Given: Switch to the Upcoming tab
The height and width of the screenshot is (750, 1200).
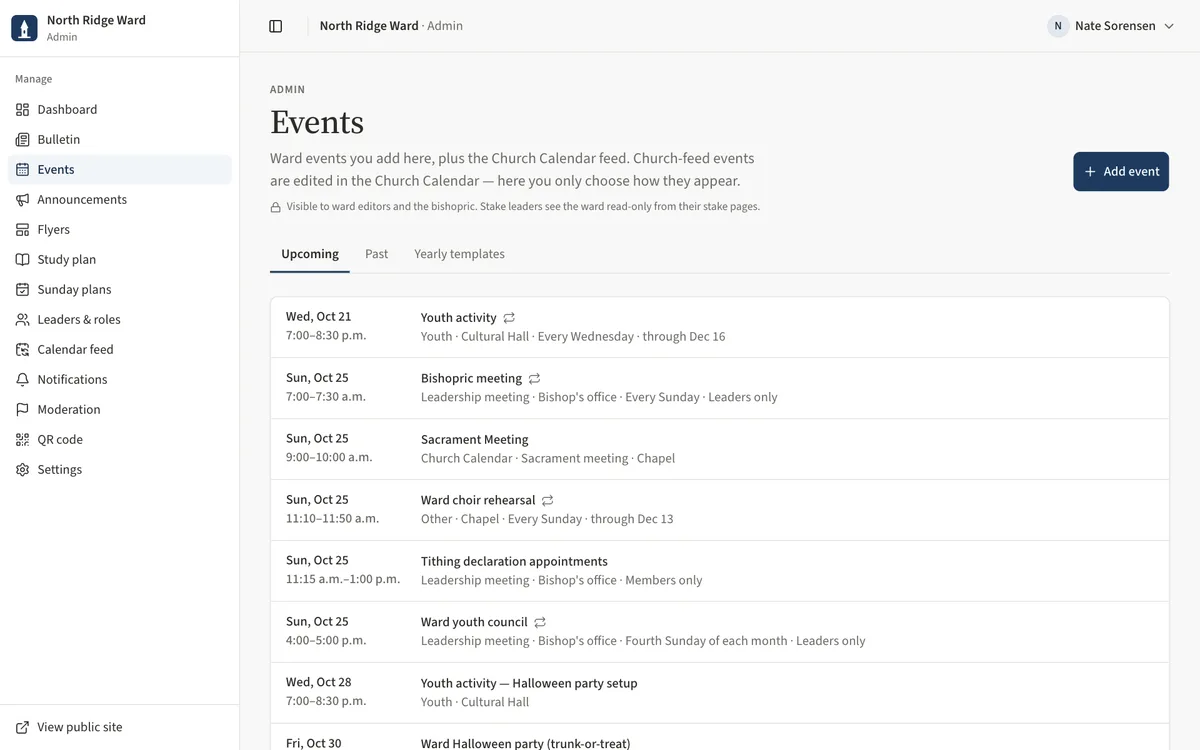Looking at the screenshot, I should [x=310, y=254].
